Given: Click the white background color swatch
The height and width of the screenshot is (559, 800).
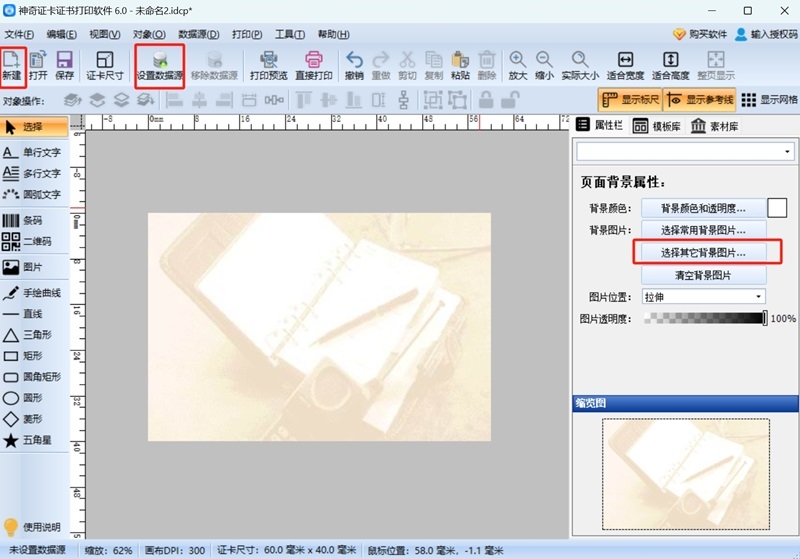Looking at the screenshot, I should coord(777,208).
